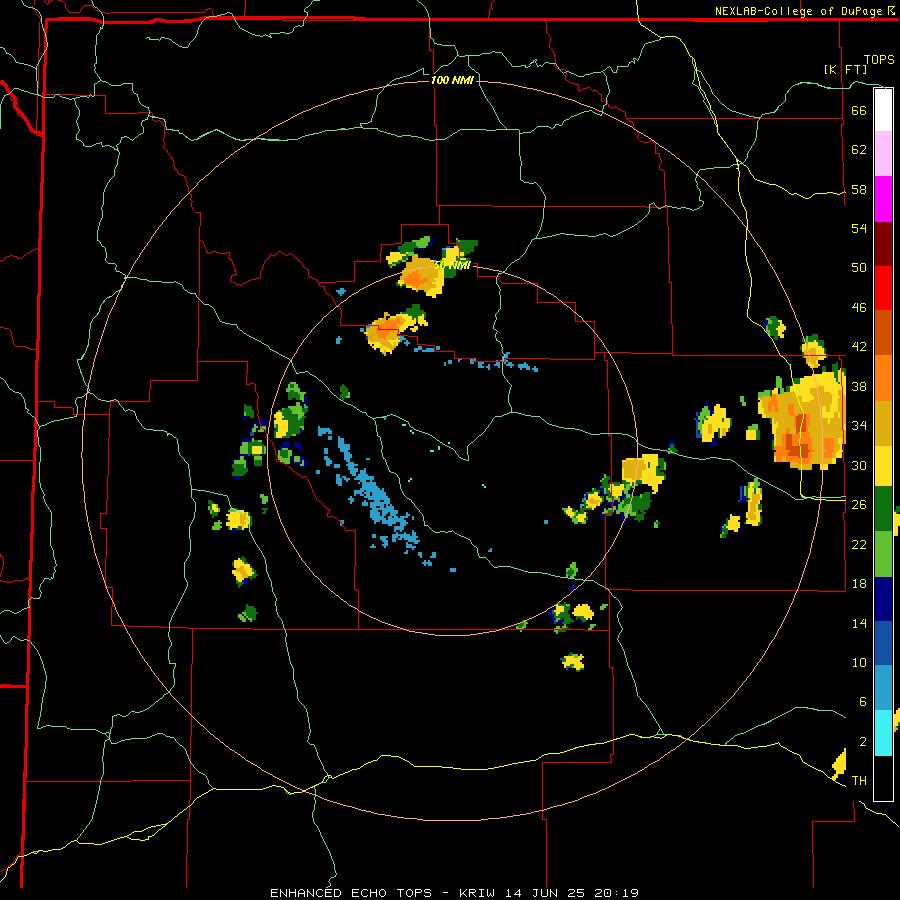Click the light blue swatch near 6 kft
The width and height of the screenshot is (900, 900).
coord(883,688)
